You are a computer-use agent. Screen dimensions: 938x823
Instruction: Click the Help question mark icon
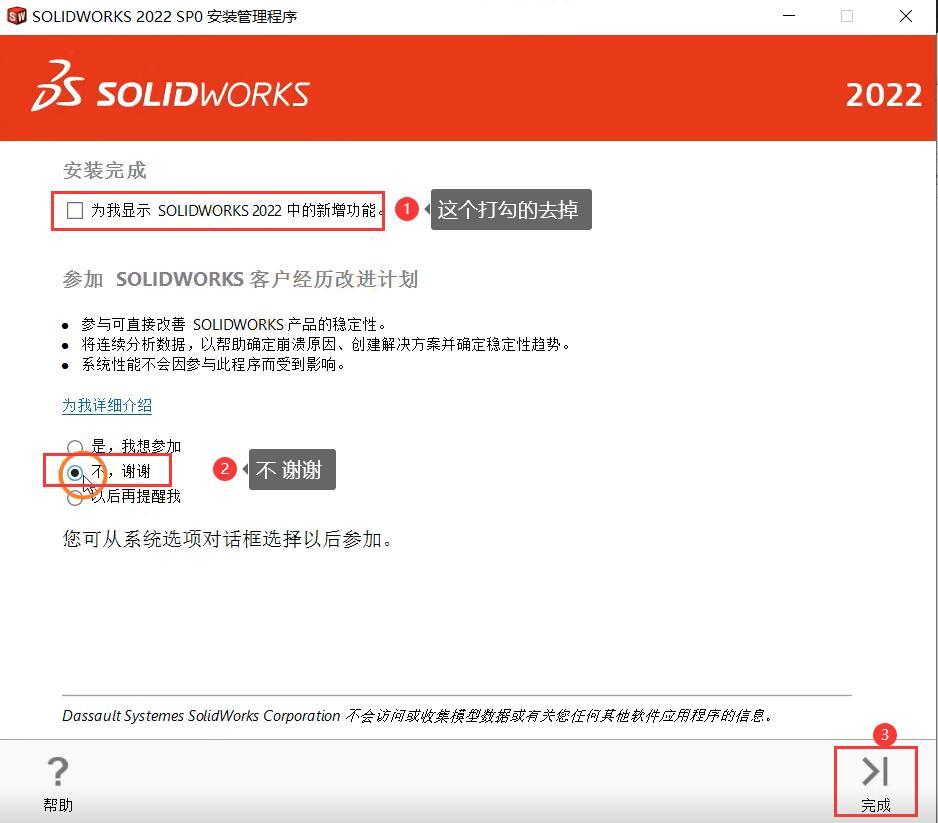pyautogui.click(x=57, y=771)
